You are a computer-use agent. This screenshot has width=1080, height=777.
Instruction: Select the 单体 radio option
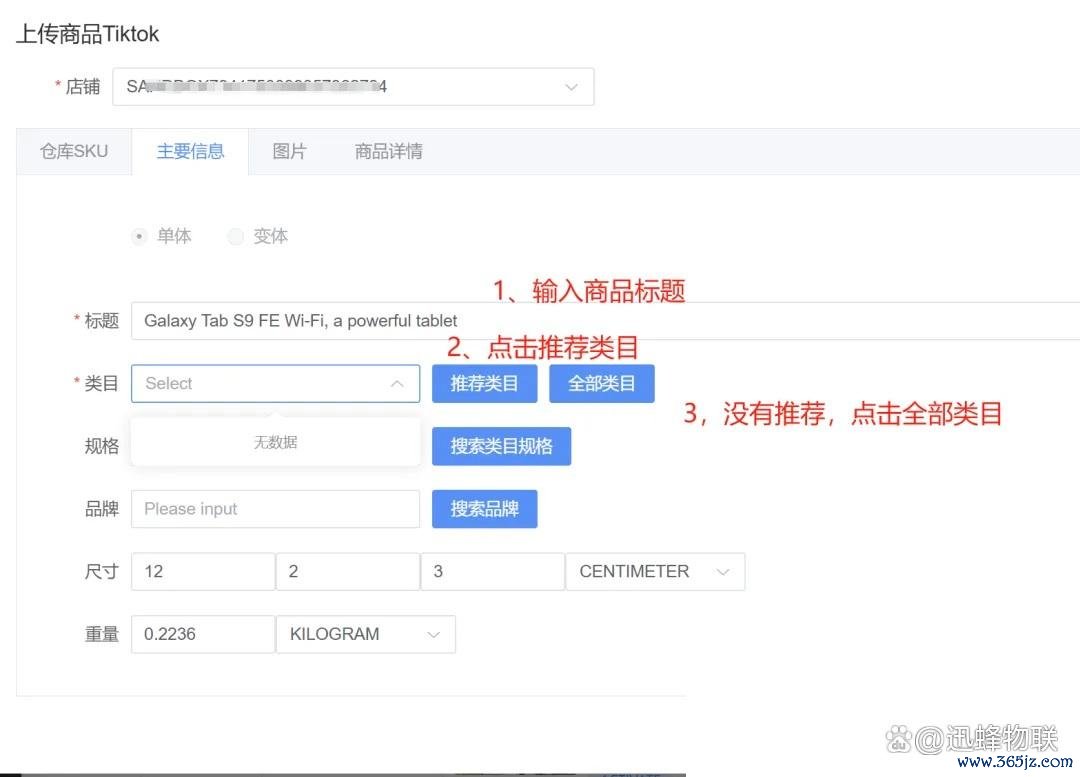[162, 236]
